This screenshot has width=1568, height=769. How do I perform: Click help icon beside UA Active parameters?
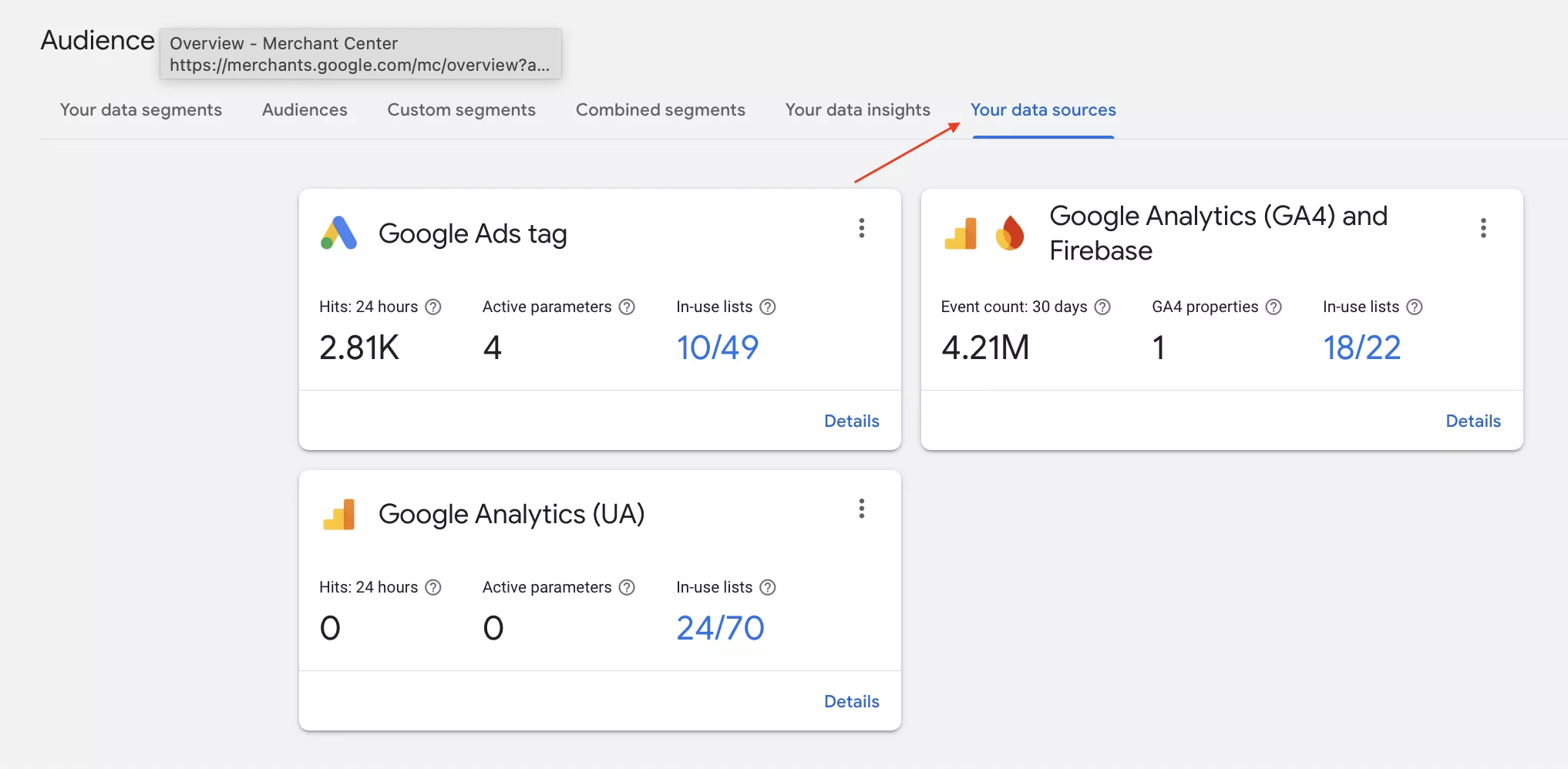tap(628, 587)
